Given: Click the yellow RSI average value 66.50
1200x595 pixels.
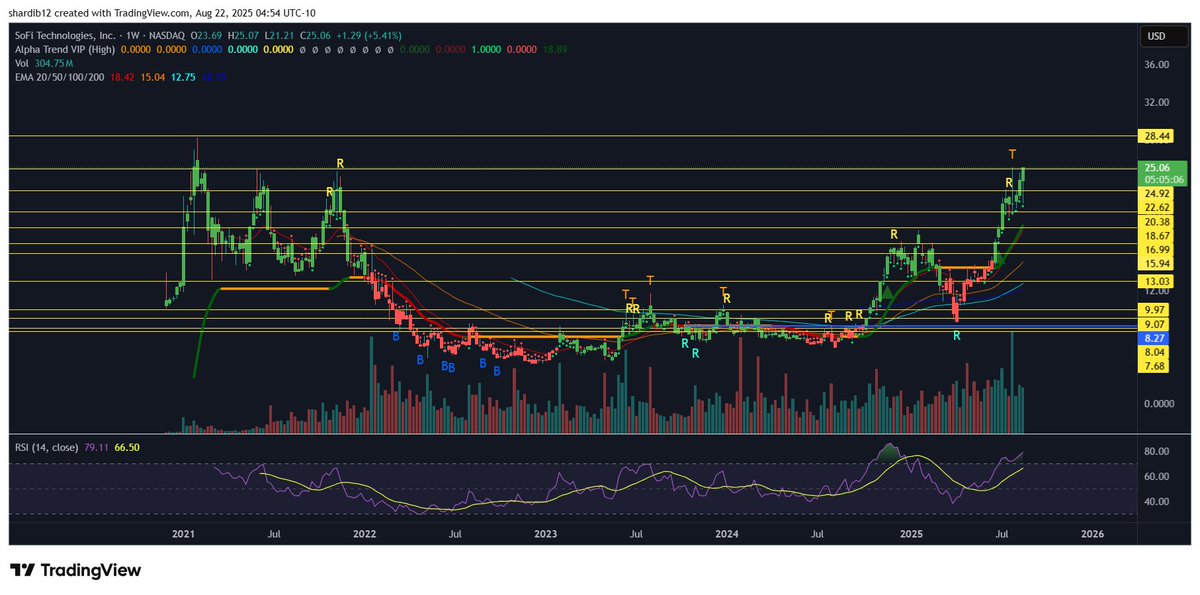Looking at the screenshot, I should tap(127, 446).
